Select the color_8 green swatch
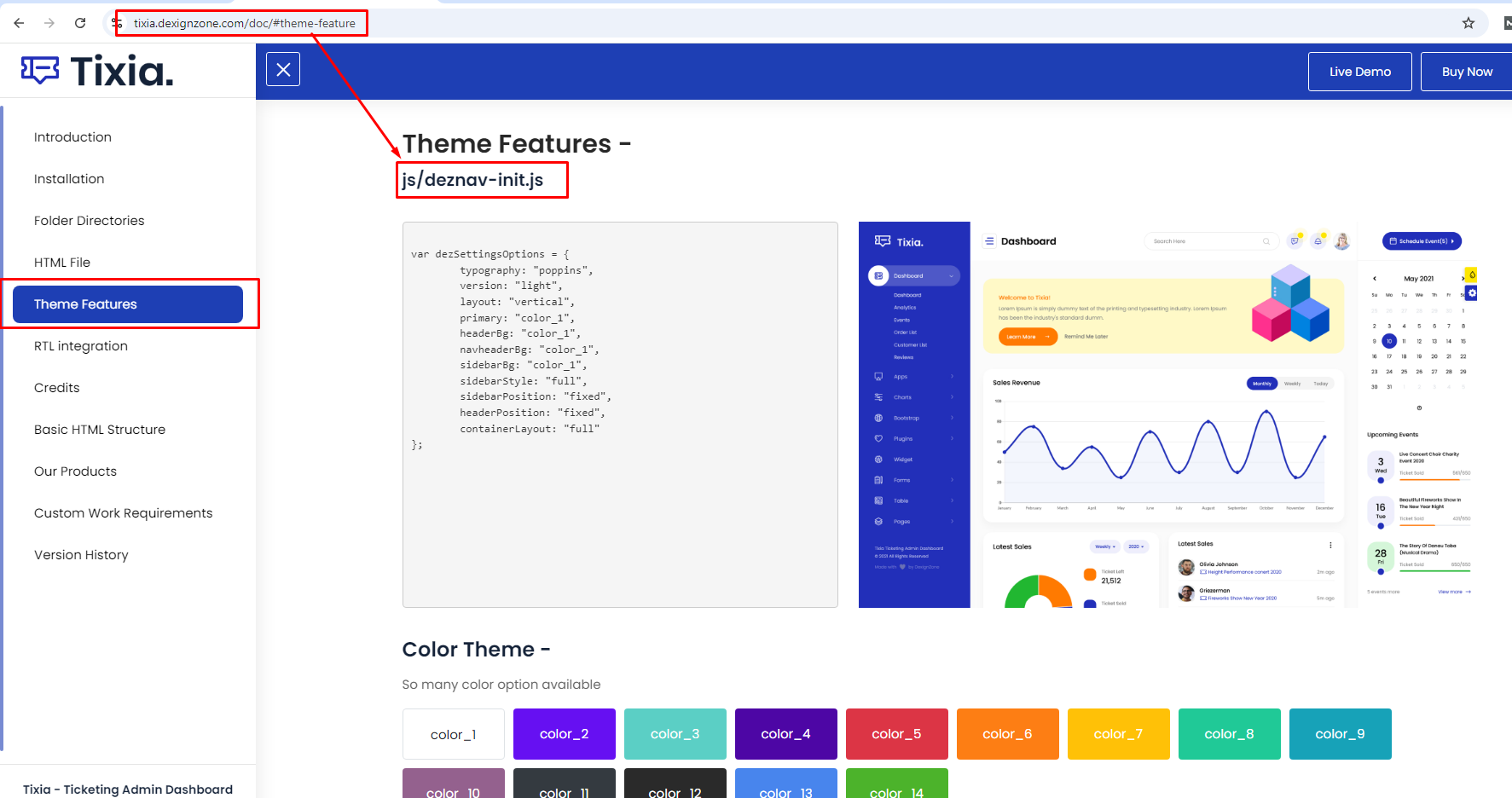 click(x=1230, y=734)
